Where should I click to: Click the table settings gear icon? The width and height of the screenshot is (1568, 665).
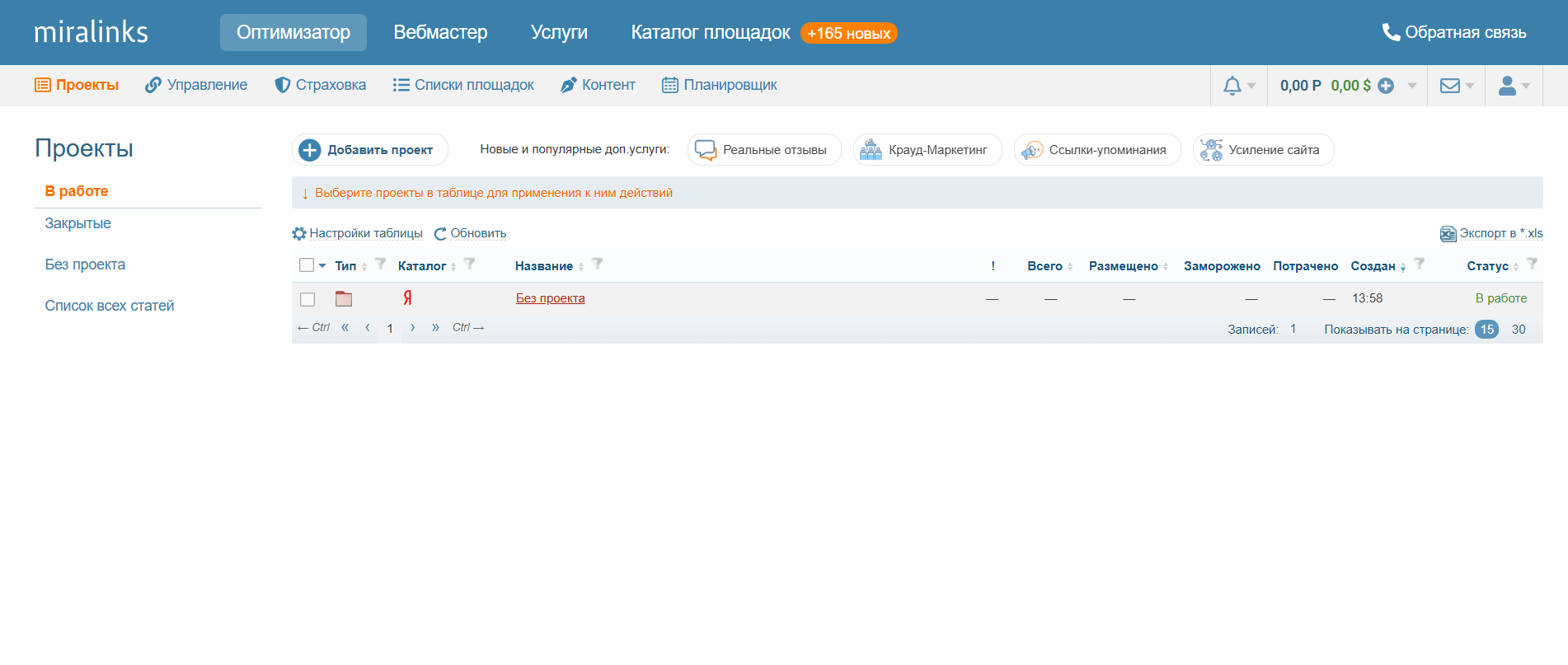pyautogui.click(x=299, y=234)
